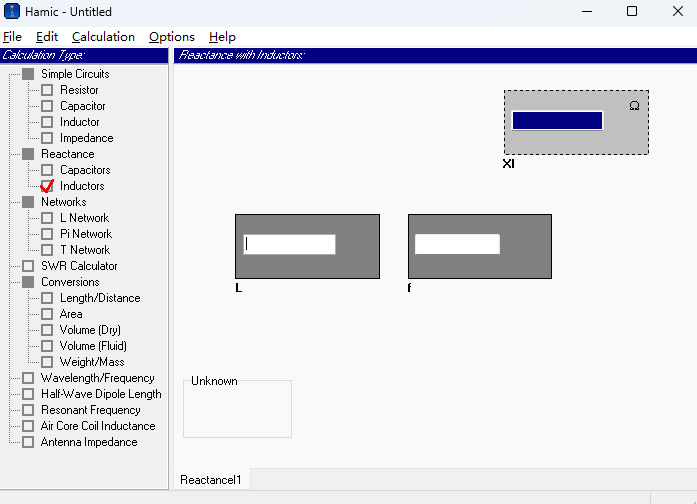Pick Half-Wave Dipole Length entry
This screenshot has height=504, width=697.
pyautogui.click(x=100, y=394)
